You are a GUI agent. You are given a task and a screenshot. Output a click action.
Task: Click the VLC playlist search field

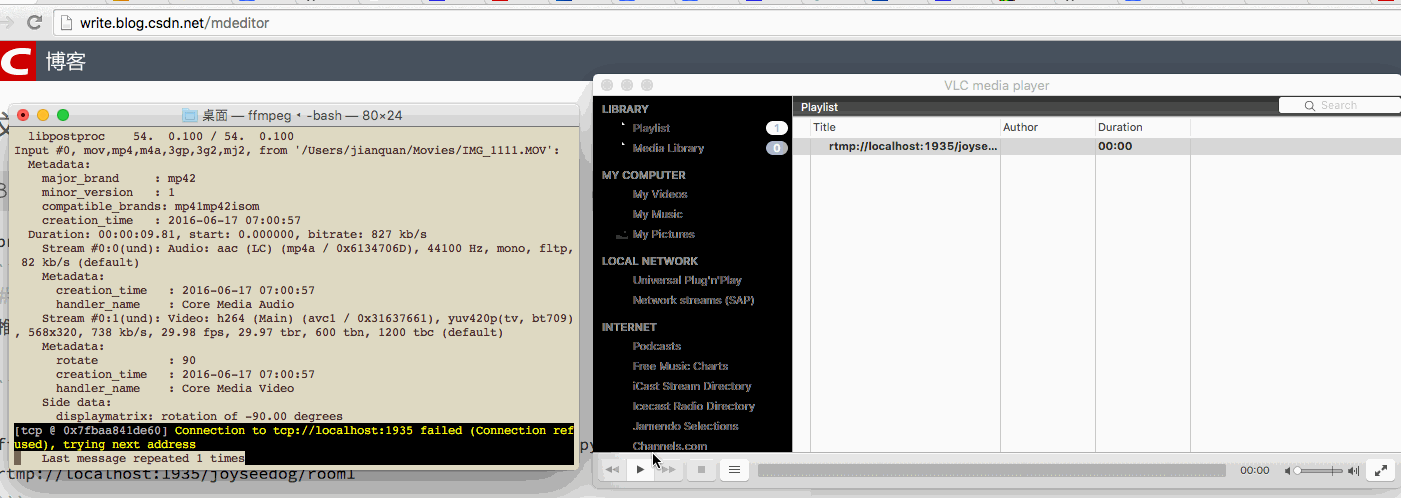[x=1339, y=105]
